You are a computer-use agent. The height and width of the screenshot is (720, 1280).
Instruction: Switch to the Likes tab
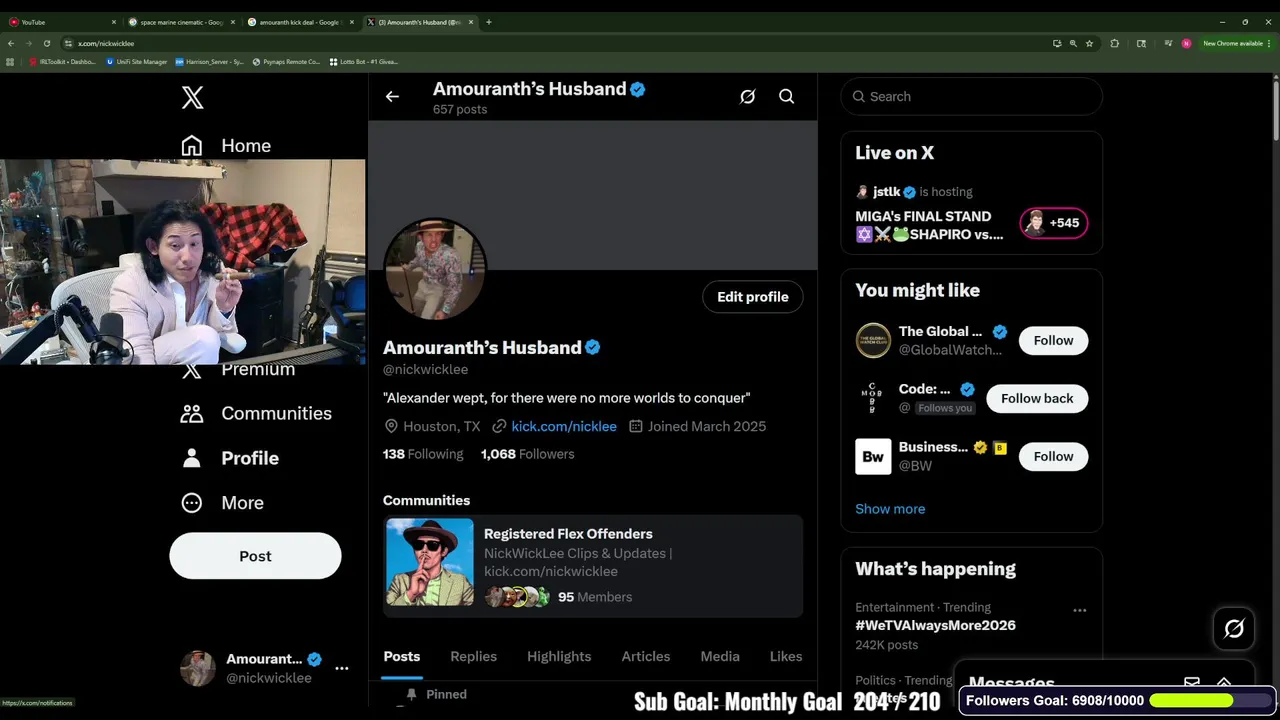click(786, 656)
